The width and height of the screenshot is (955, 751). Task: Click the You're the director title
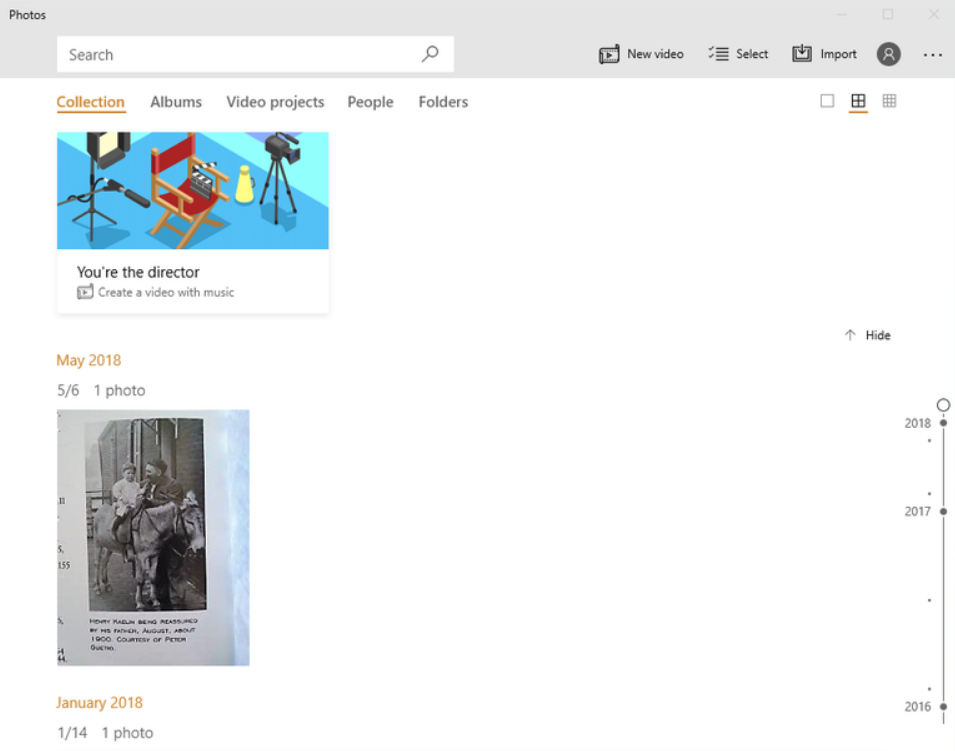pos(138,272)
